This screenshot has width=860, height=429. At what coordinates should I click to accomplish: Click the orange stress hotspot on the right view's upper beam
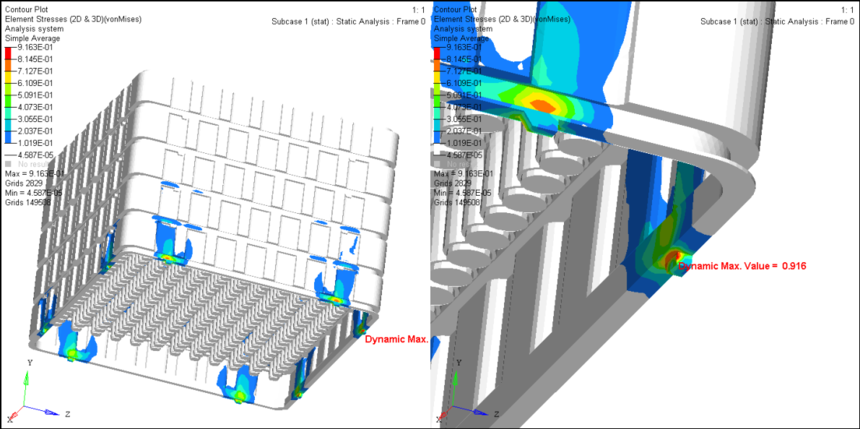[541, 102]
